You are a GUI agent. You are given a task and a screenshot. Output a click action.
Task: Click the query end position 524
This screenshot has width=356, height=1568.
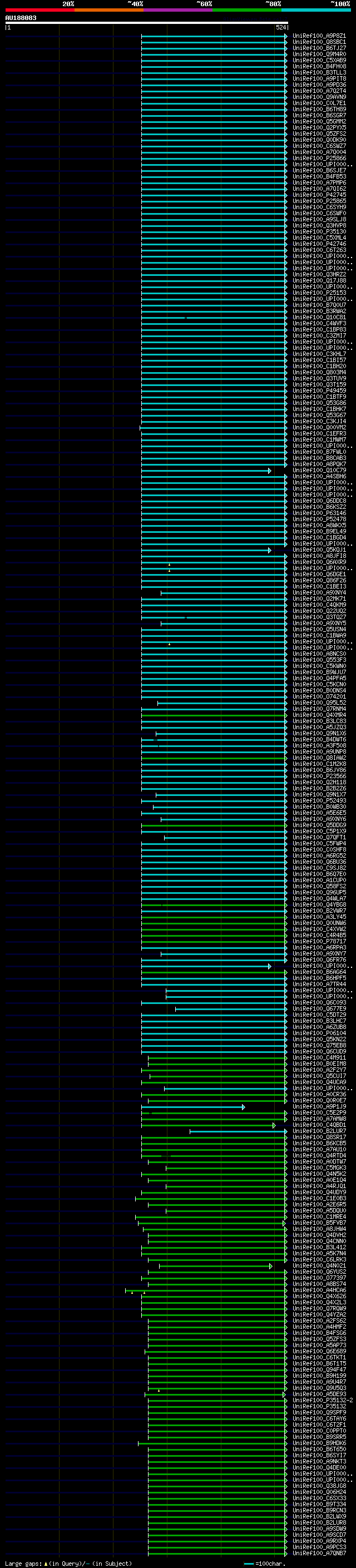[280, 27]
